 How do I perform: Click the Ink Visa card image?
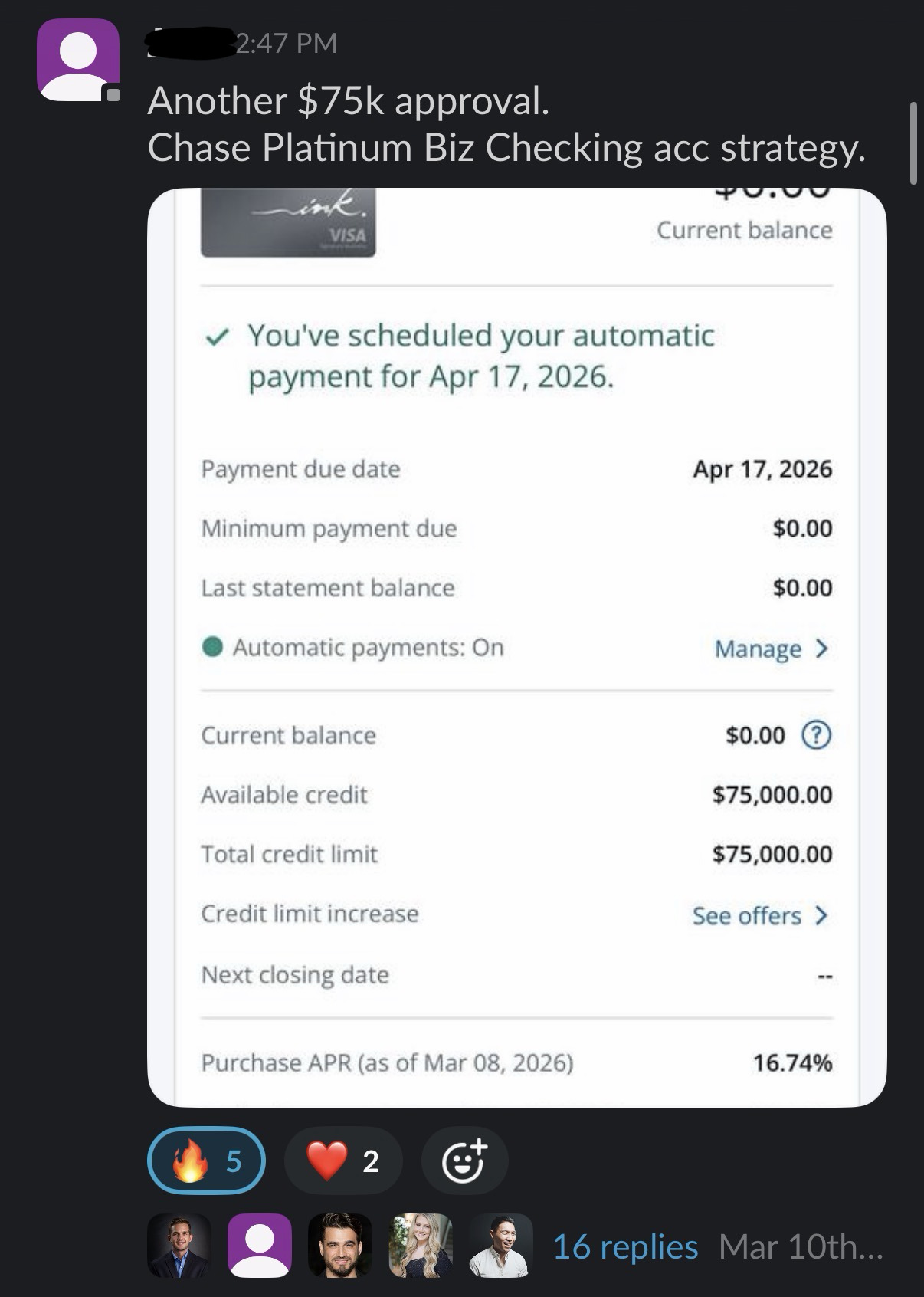pos(288,222)
